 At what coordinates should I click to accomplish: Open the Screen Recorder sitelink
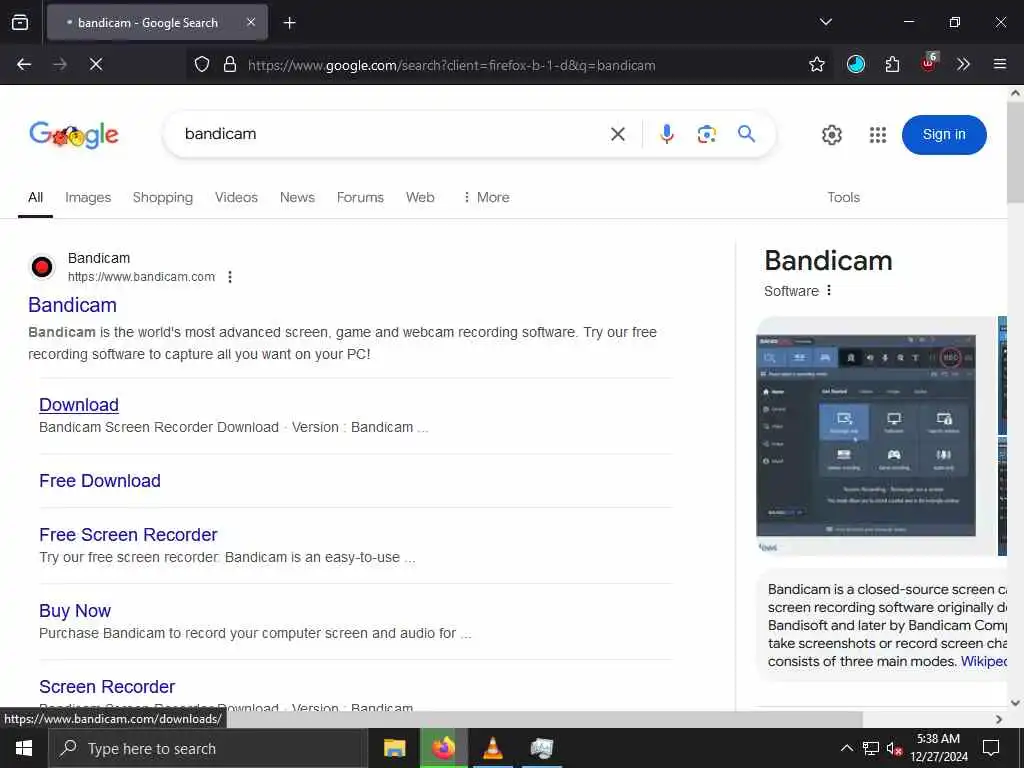(x=107, y=687)
